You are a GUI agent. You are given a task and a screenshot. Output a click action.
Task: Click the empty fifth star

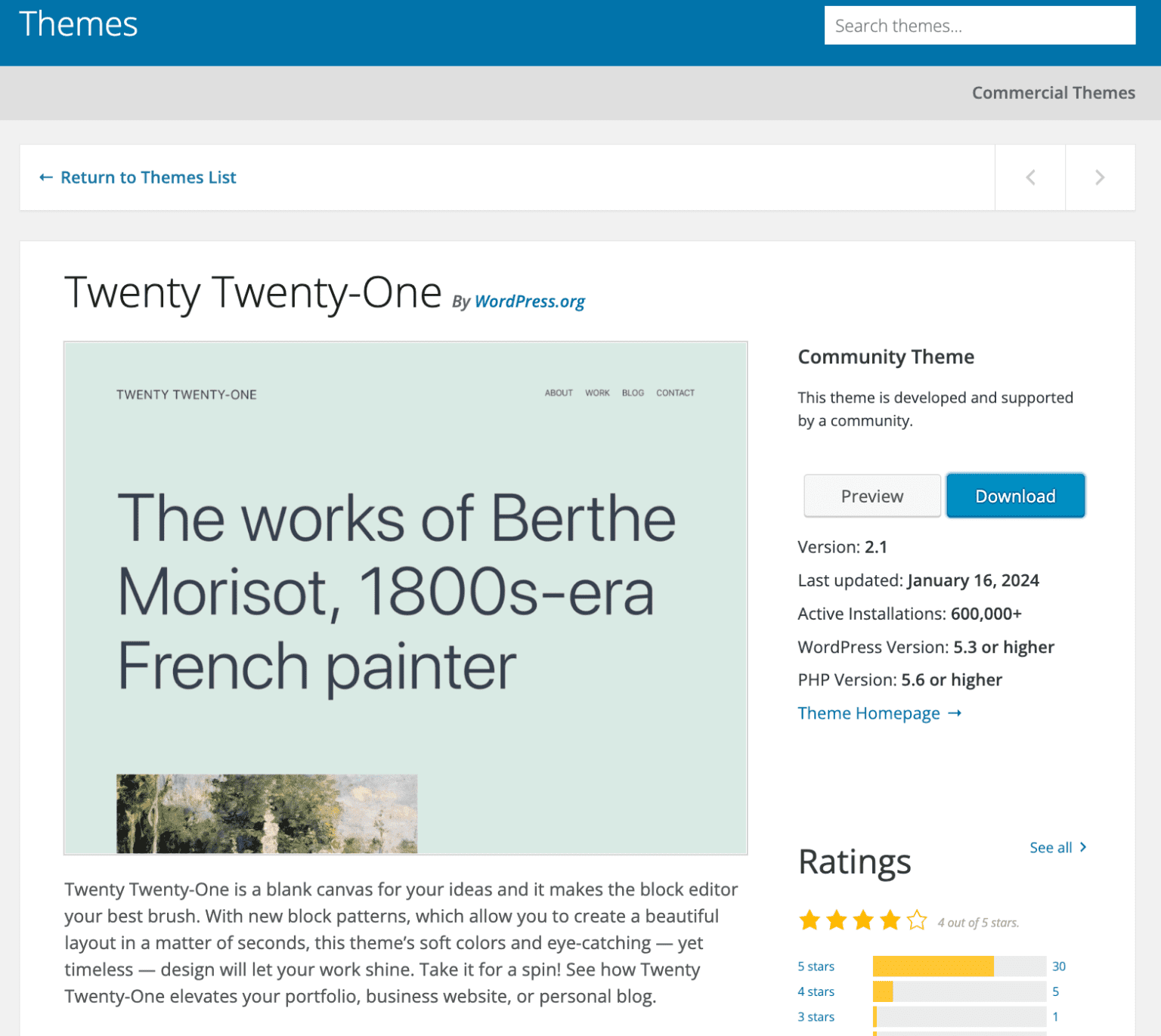917,920
